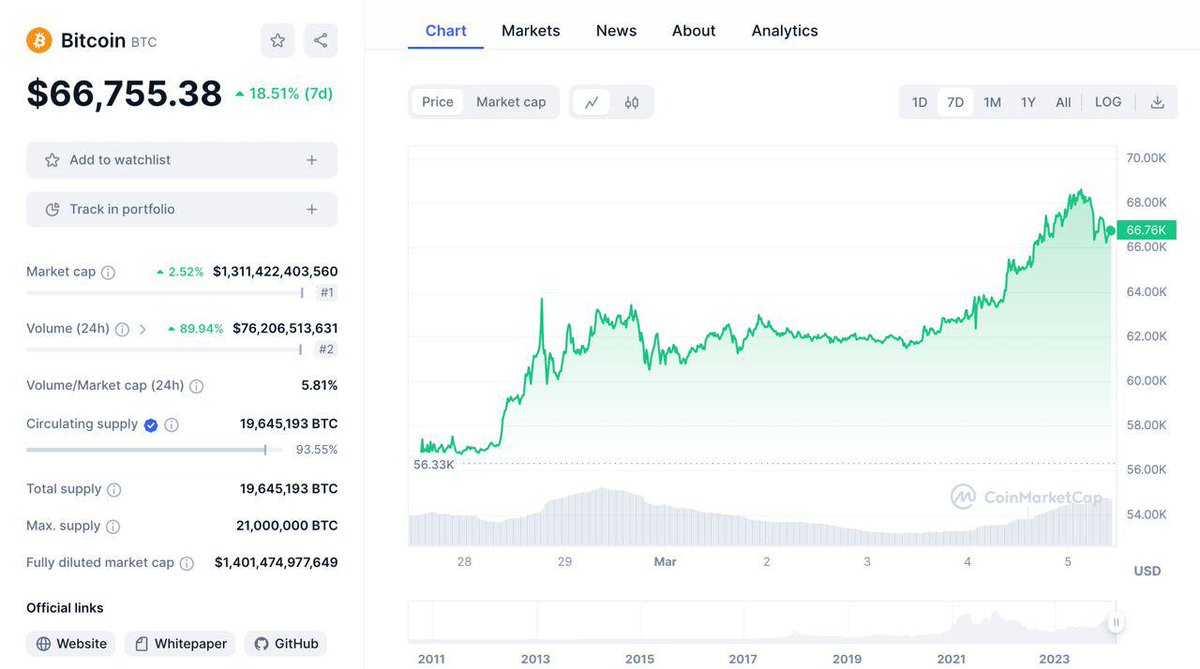Expand Volume (24h) details chevron
The width and height of the screenshot is (1200, 669).
click(x=142, y=329)
